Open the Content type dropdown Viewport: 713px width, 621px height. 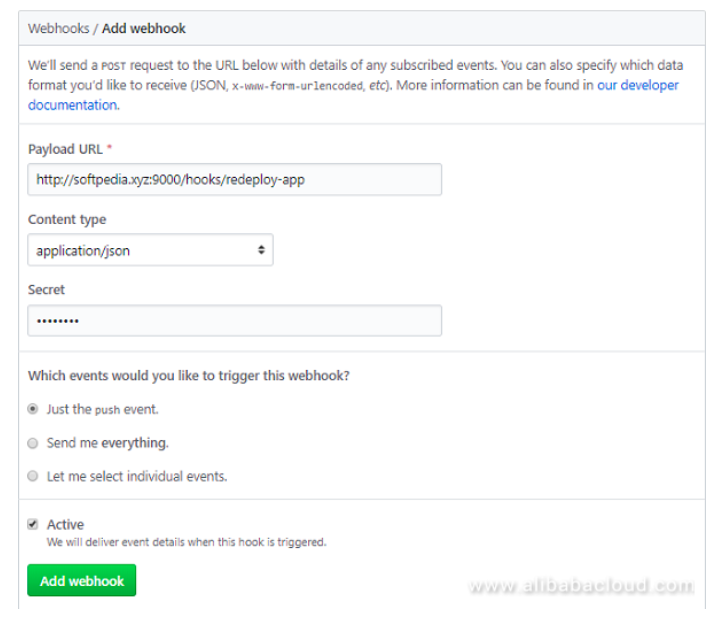tap(150, 250)
